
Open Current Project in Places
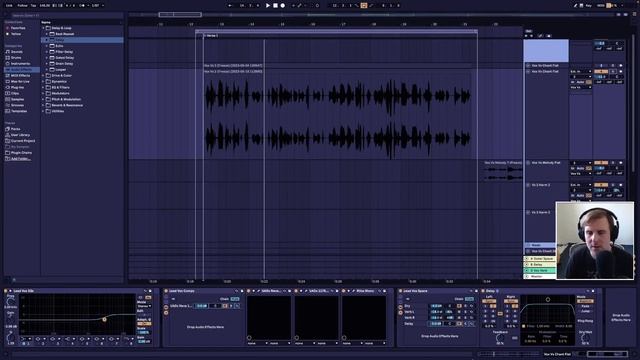23,141
